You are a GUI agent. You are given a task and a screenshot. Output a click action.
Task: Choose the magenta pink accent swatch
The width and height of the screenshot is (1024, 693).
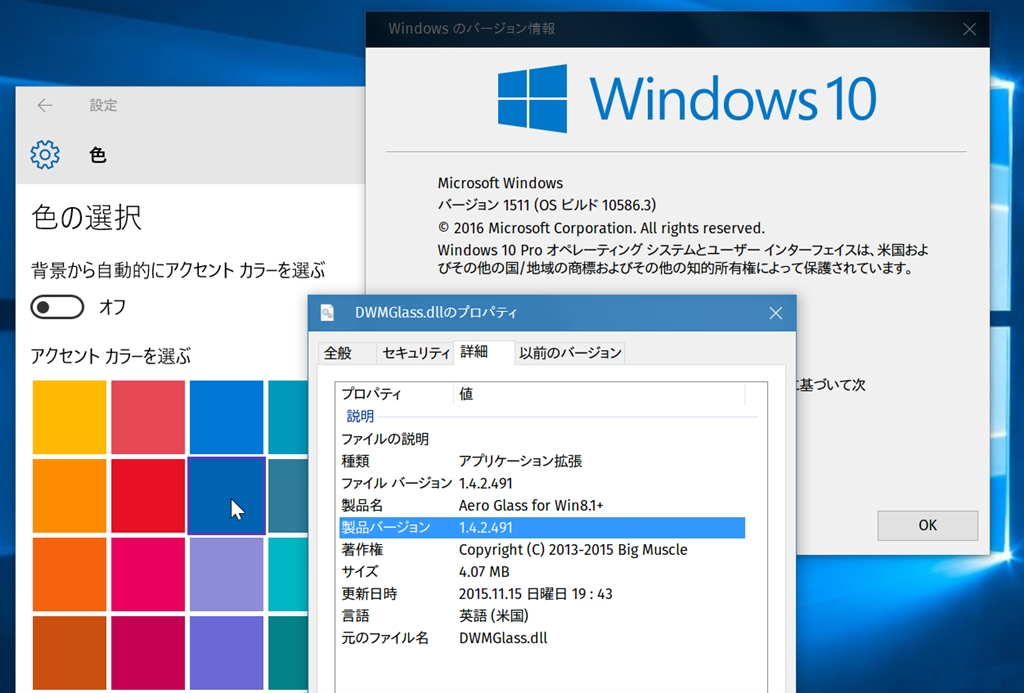click(x=148, y=574)
